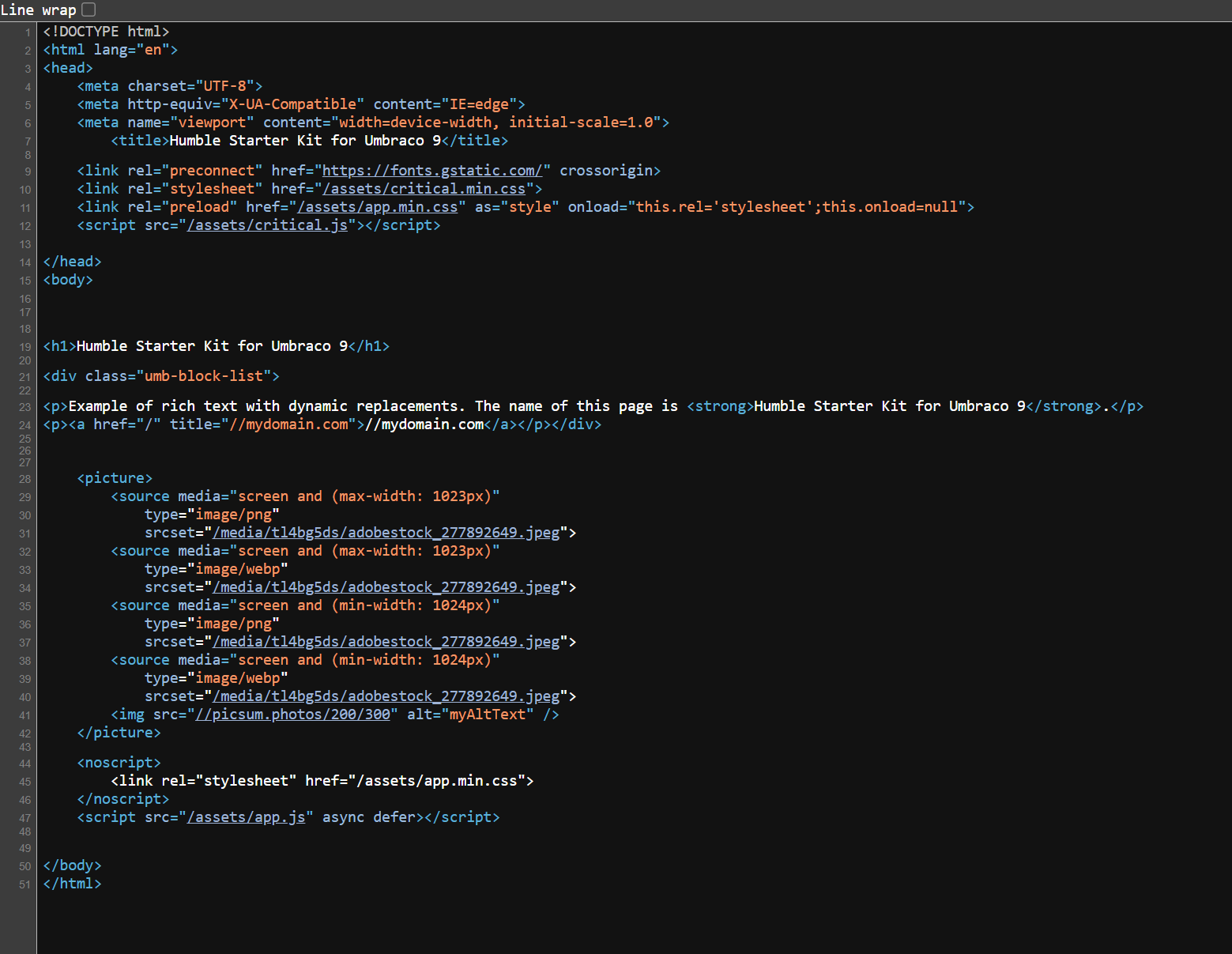Select line number 28 beside the picture tag
This screenshot has width=1232, height=954.
point(24,478)
